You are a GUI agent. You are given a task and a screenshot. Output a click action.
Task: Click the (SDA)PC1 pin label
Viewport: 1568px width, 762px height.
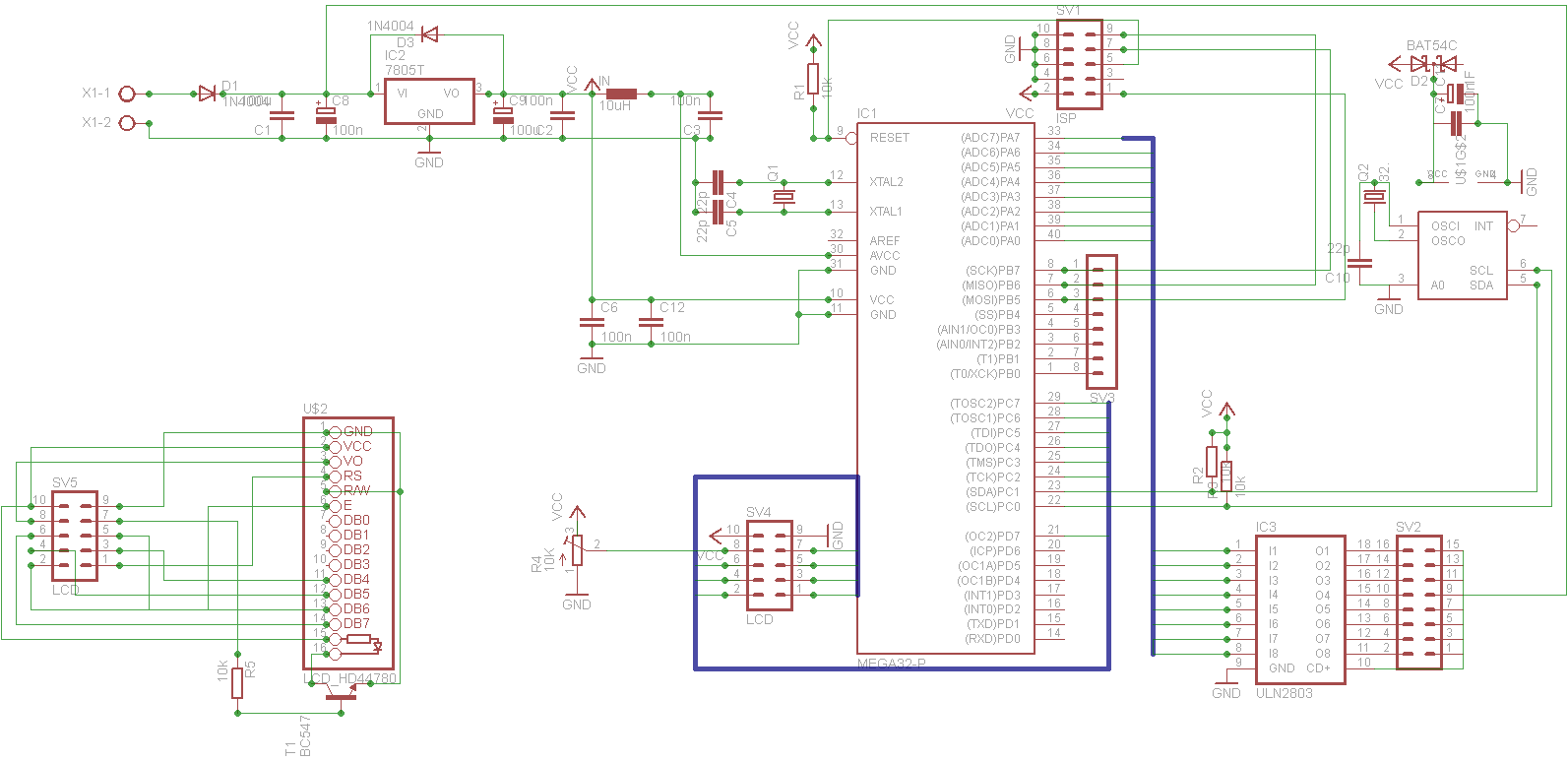click(992, 492)
